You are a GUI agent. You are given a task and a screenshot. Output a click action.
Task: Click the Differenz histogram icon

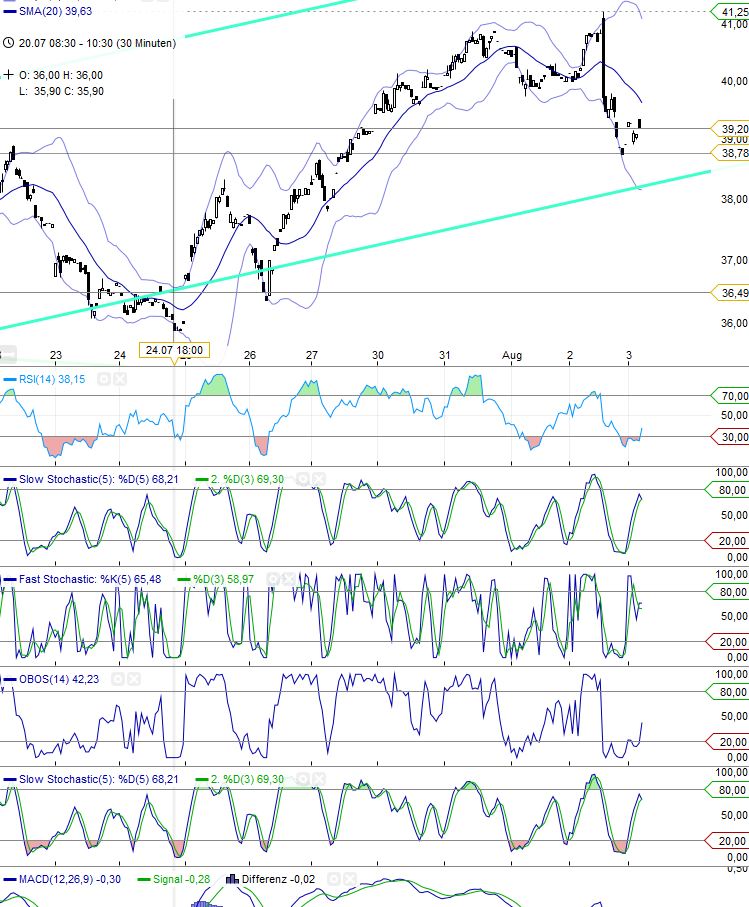233,879
